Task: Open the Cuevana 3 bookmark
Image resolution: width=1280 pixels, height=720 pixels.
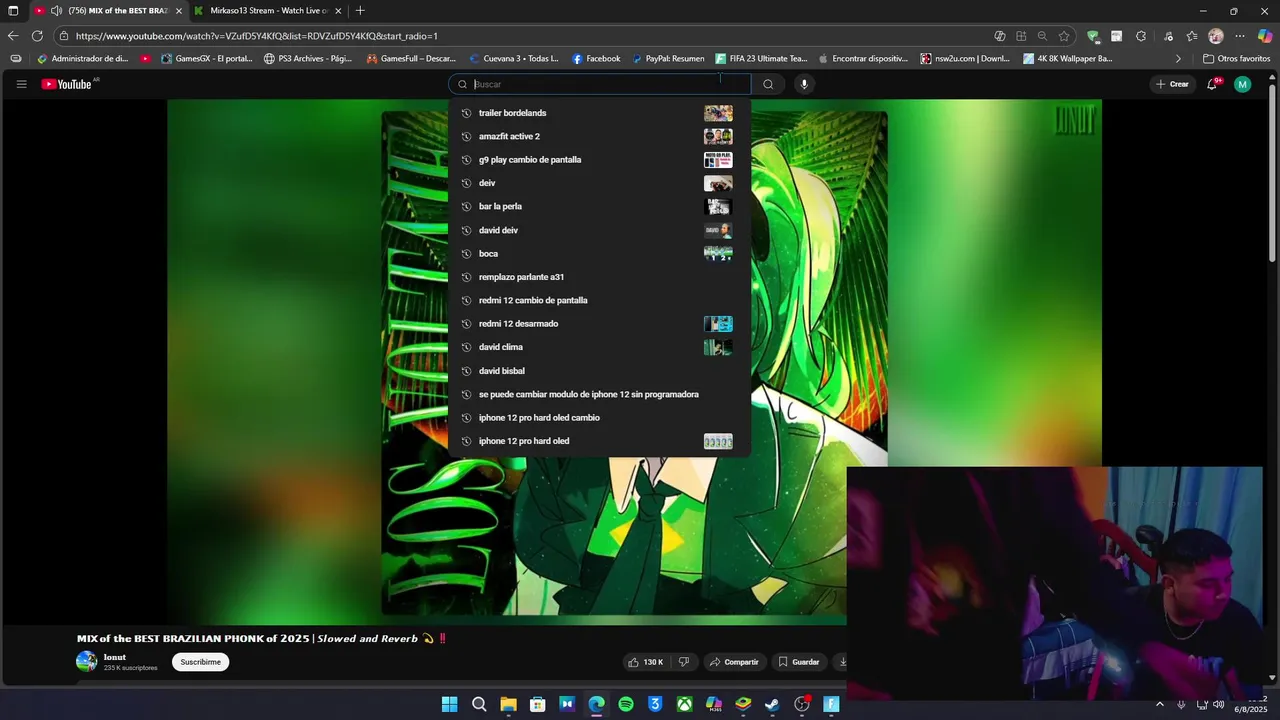Action: (513, 59)
